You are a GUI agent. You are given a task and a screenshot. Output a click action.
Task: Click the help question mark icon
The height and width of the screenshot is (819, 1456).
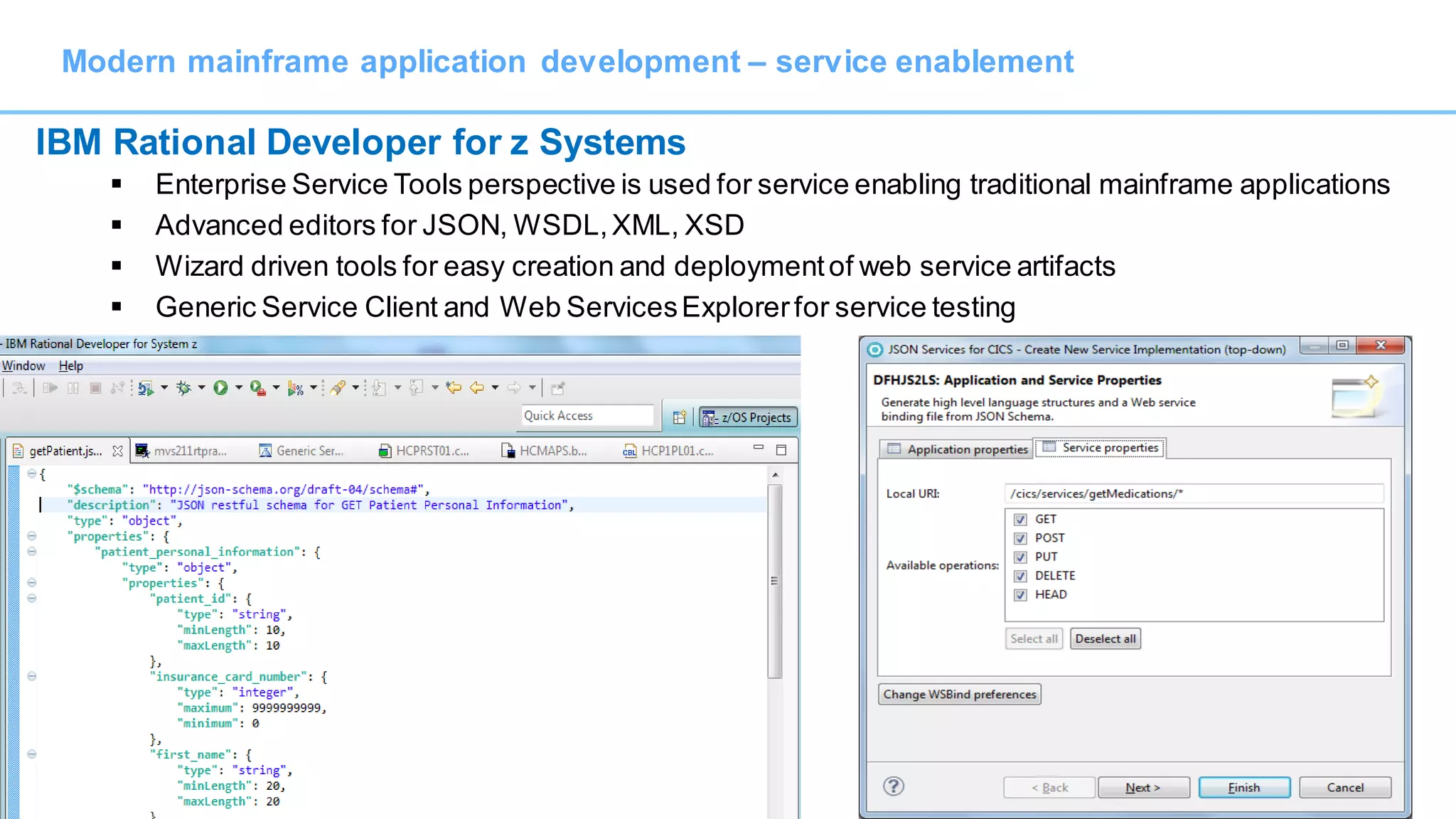point(894,786)
